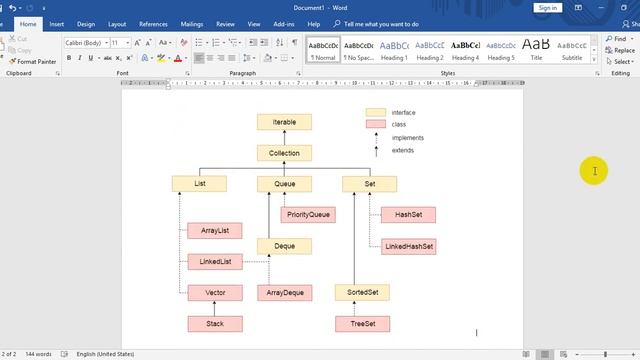640x360 pixels.
Task: Open Ribbon Display Options icon
Action: tap(578, 8)
